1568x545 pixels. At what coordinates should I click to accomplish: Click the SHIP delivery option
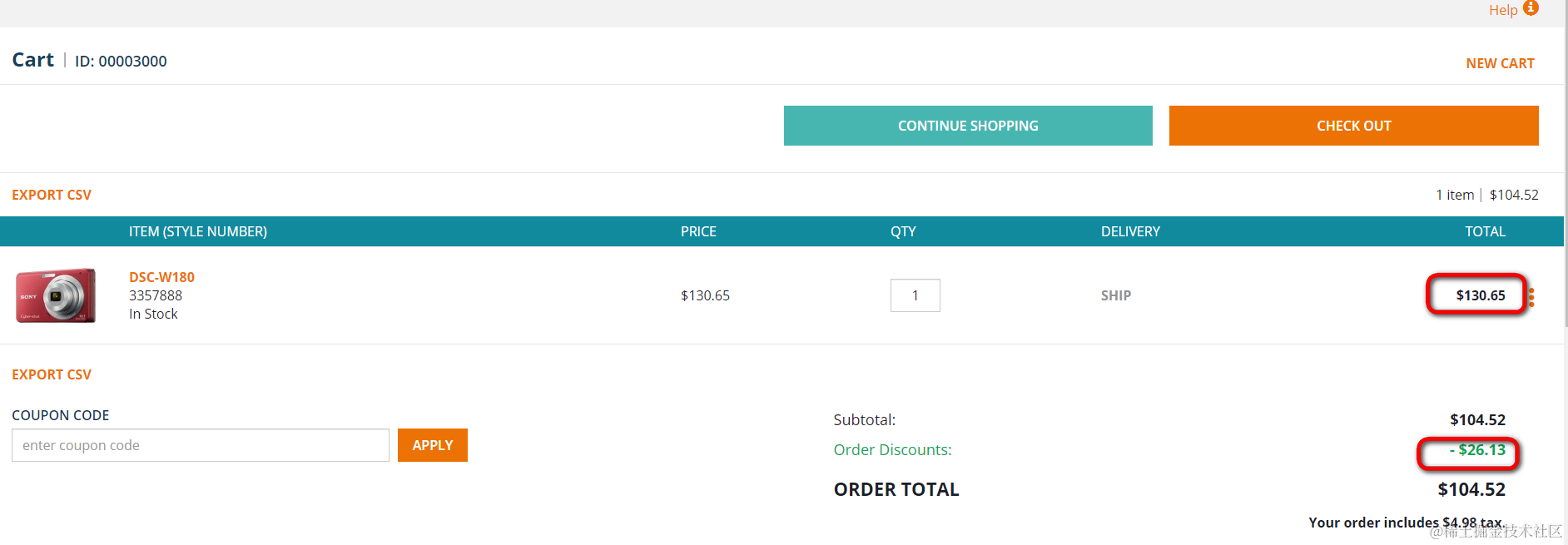point(1115,295)
